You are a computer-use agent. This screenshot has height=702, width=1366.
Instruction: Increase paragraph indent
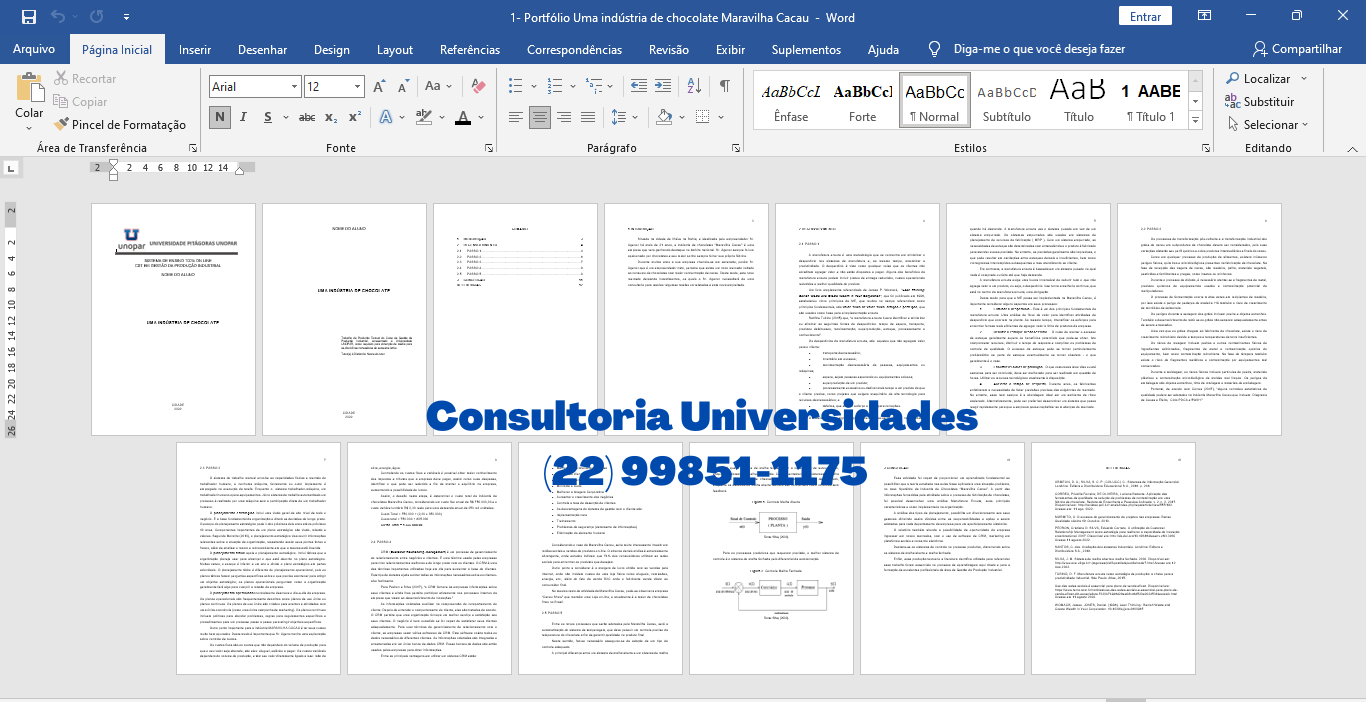tap(662, 86)
